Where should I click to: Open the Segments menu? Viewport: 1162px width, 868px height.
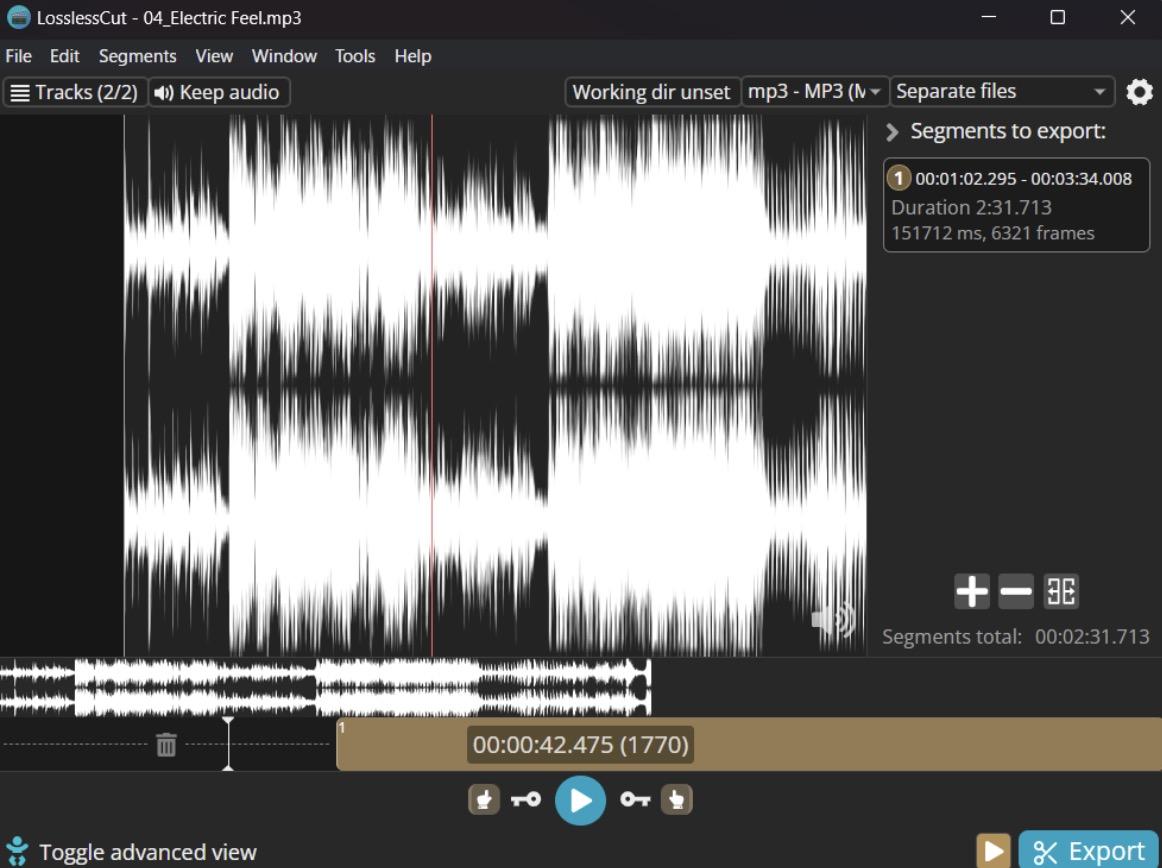click(137, 56)
